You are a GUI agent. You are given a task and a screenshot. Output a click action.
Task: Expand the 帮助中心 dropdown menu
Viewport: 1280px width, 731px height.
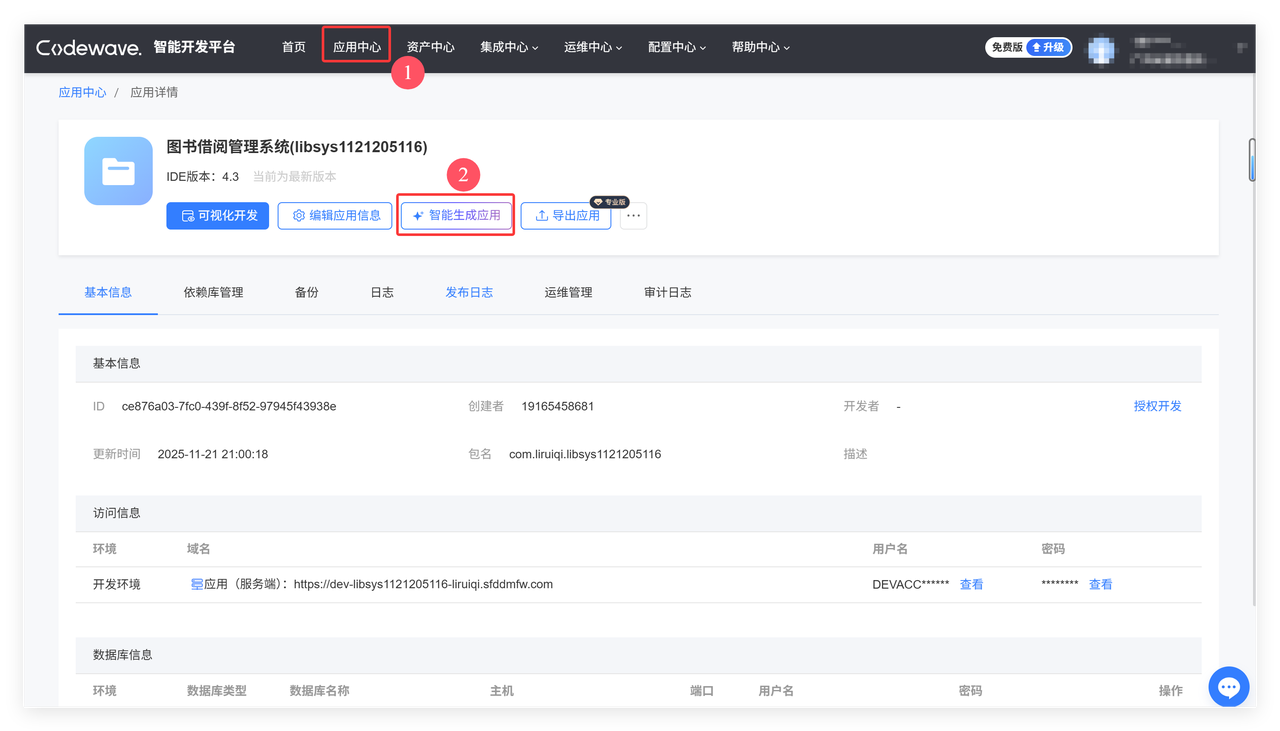(x=761, y=47)
